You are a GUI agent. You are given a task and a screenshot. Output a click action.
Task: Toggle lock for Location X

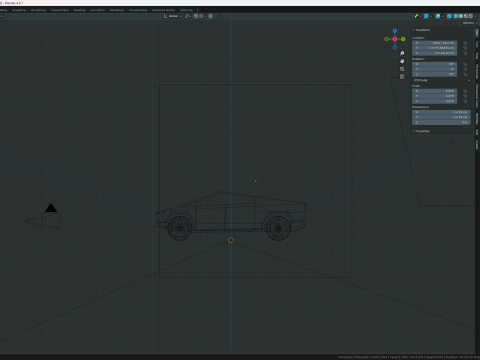point(465,43)
